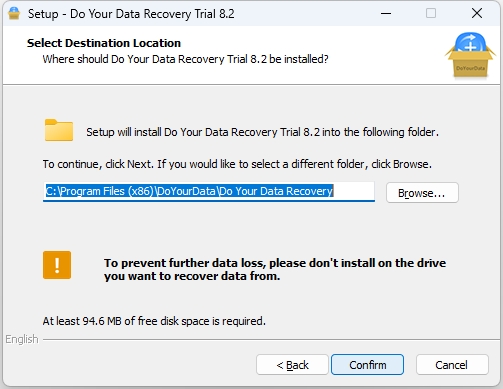Cancel the installation
The height and width of the screenshot is (389, 503).
[452, 365]
